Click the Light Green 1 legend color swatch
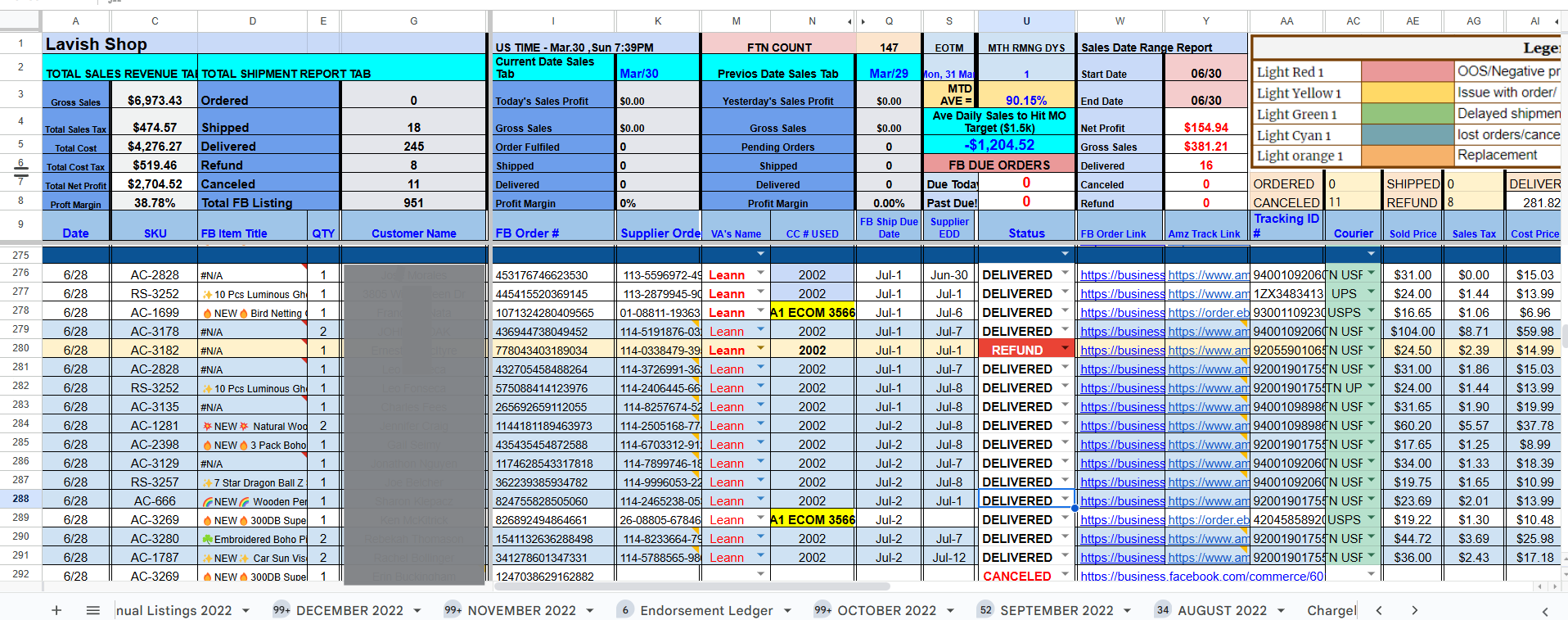The width and height of the screenshot is (1568, 620). pos(1408,113)
